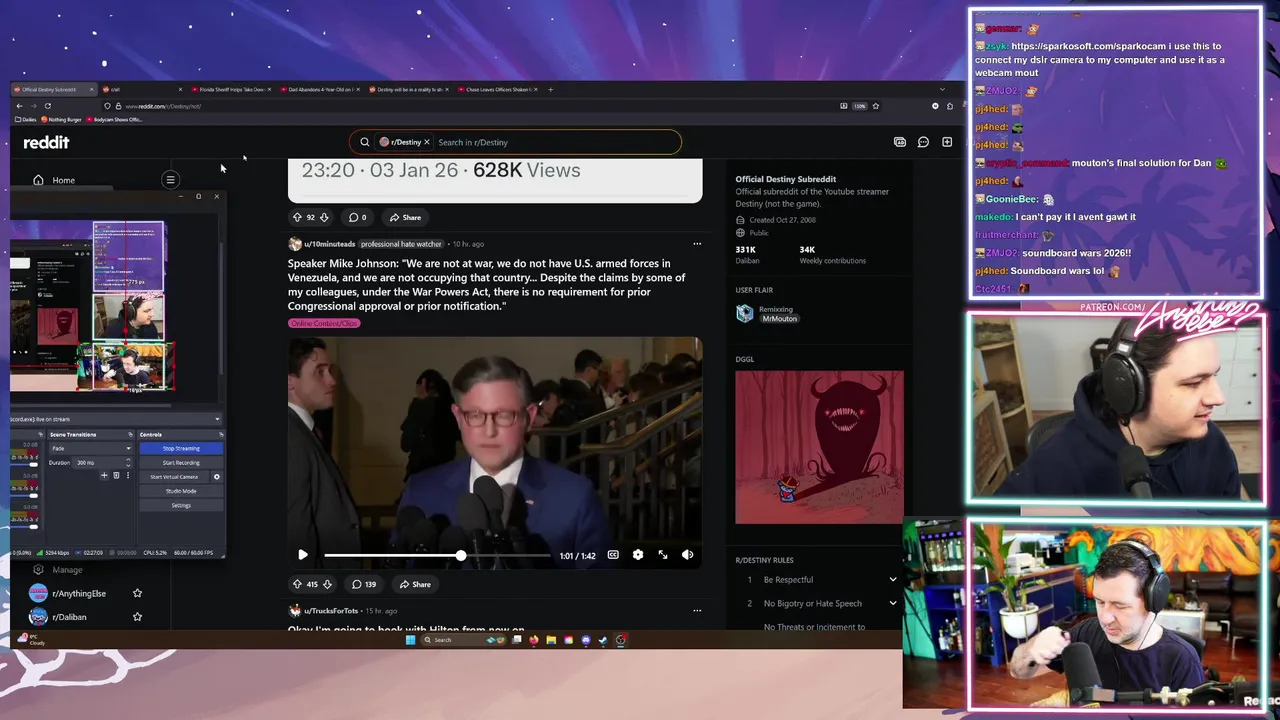Bookmark this page with star icon
1280x720 pixels.
[x=876, y=106]
